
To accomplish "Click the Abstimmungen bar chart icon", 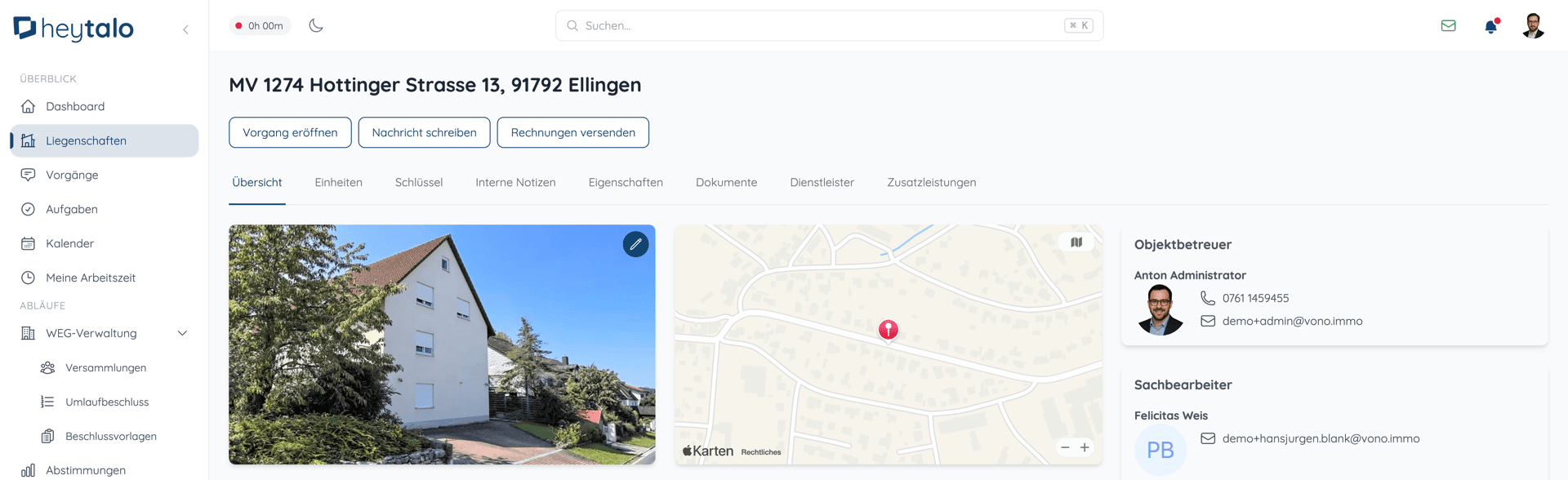I will pyautogui.click(x=28, y=471).
